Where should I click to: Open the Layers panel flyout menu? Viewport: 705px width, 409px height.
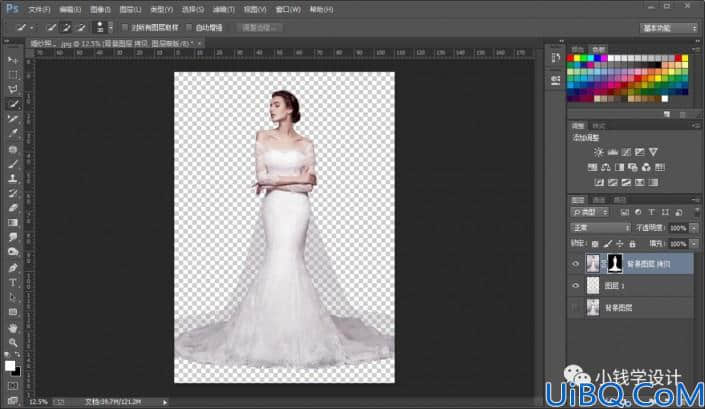tap(696, 200)
